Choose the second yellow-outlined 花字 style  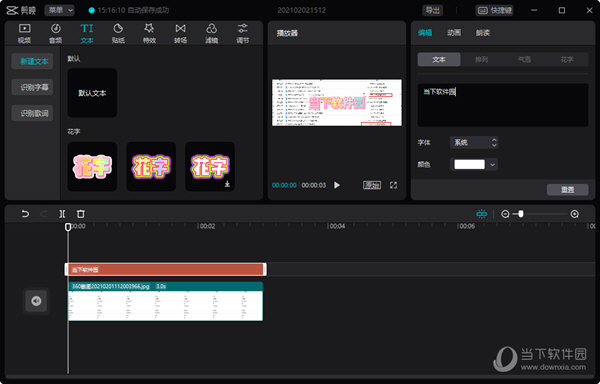coord(151,167)
